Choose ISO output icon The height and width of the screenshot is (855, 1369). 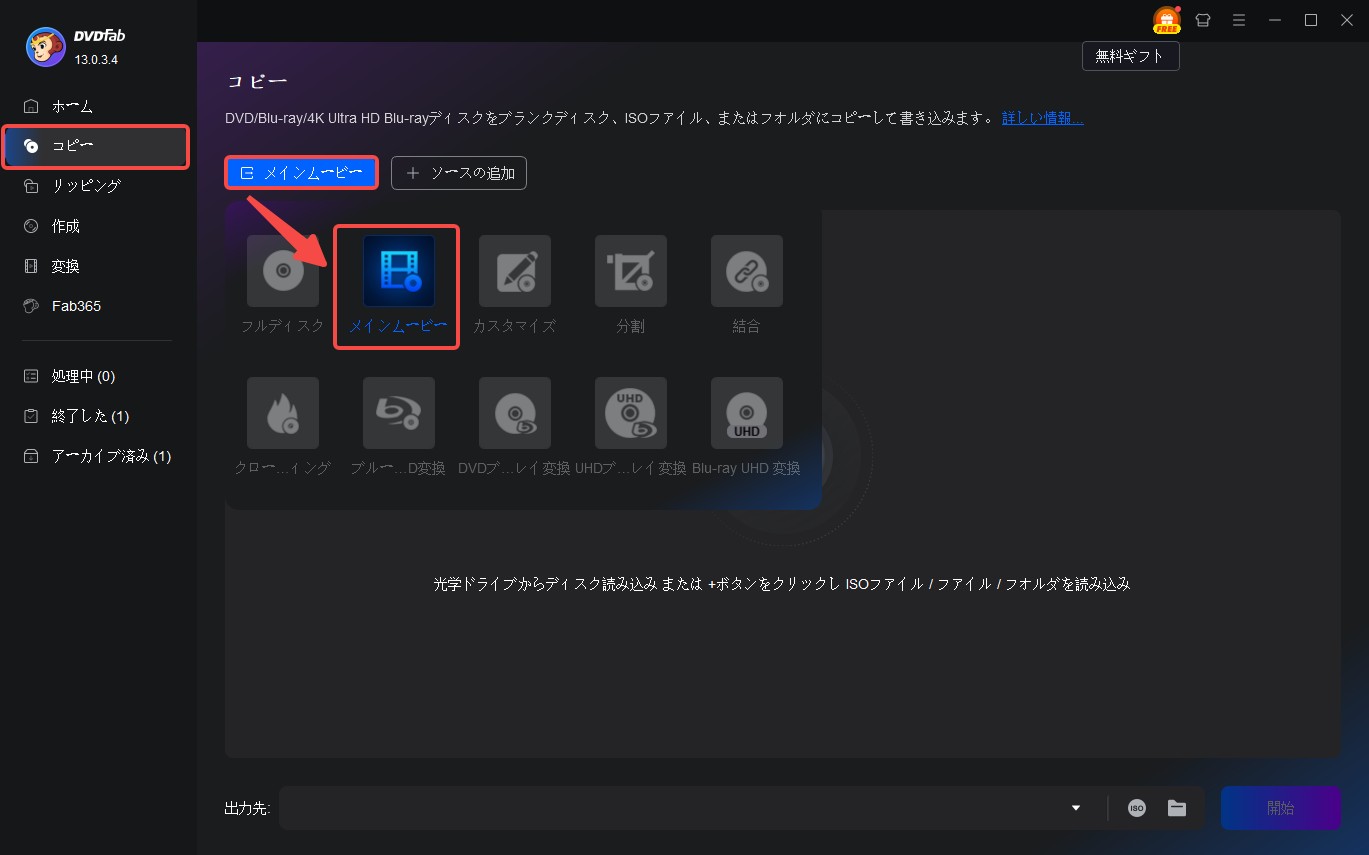point(1137,808)
